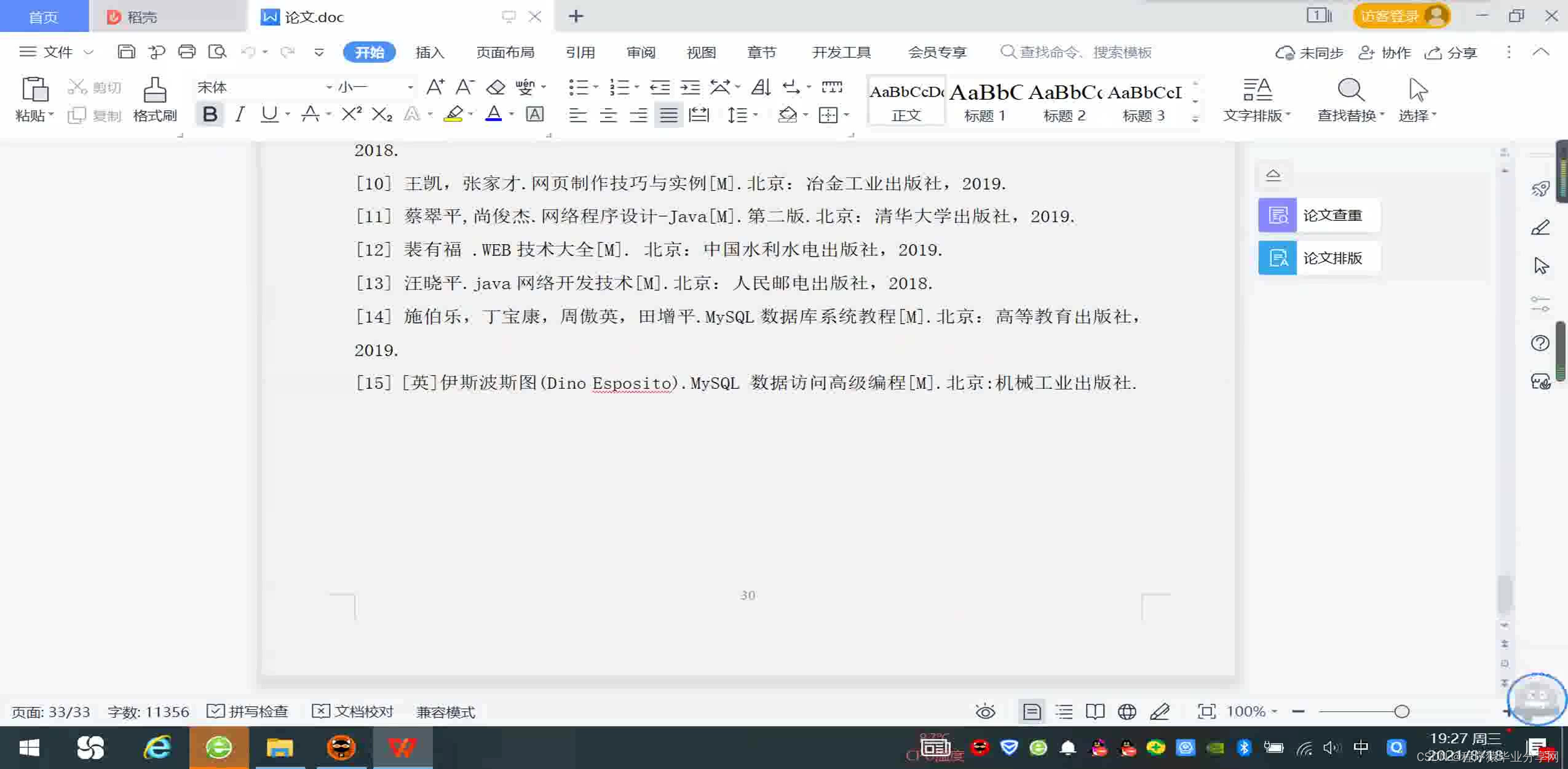Click the justify alignment icon
The image size is (1568, 769).
(x=668, y=115)
